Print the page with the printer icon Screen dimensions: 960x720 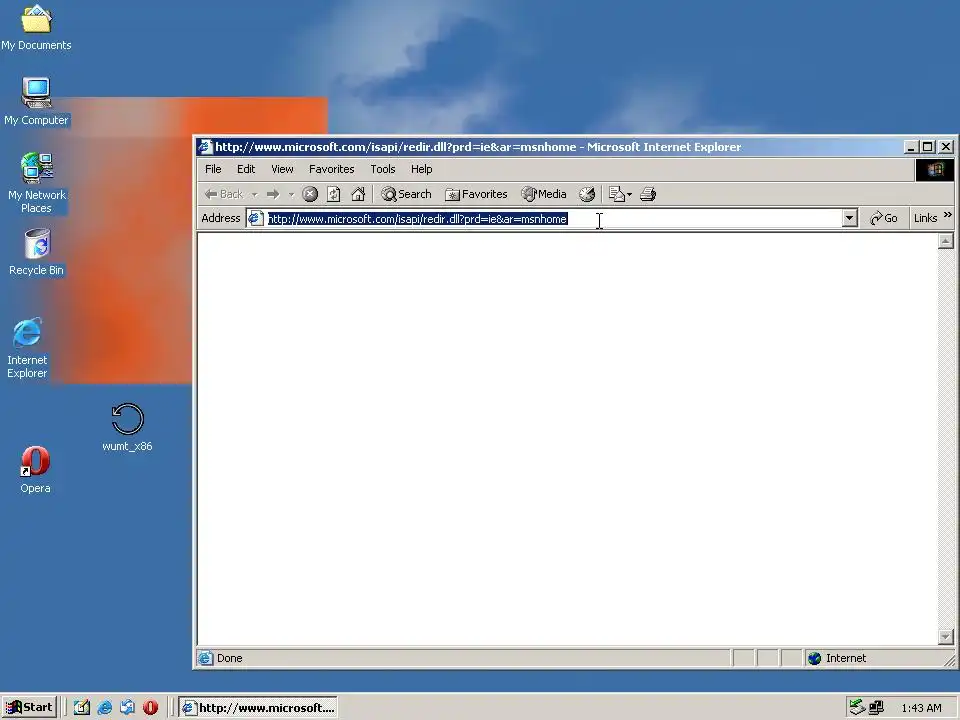tap(648, 194)
